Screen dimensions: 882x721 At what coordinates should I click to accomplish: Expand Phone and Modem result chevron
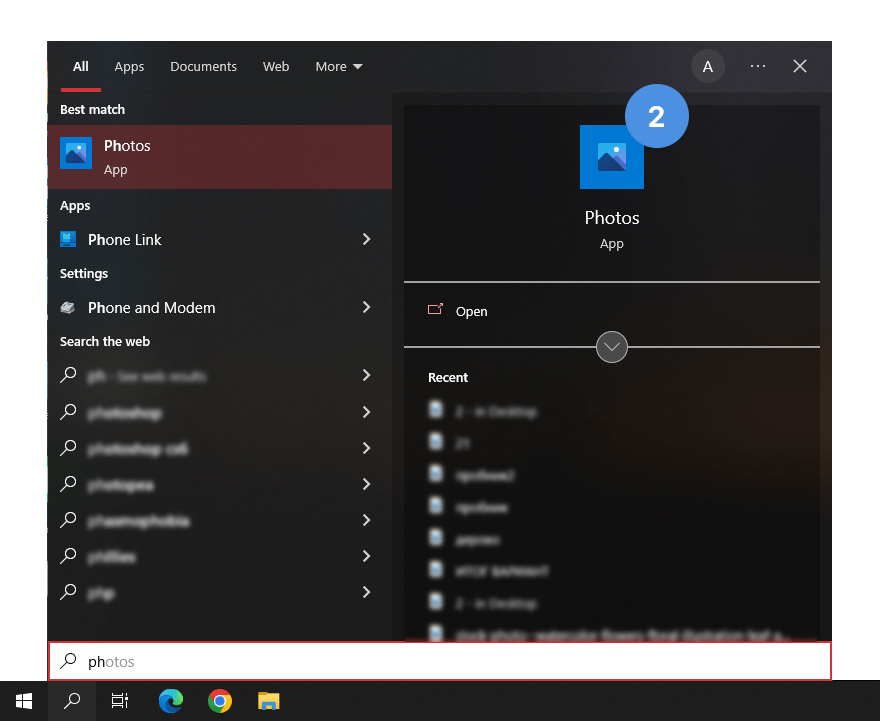pos(366,307)
